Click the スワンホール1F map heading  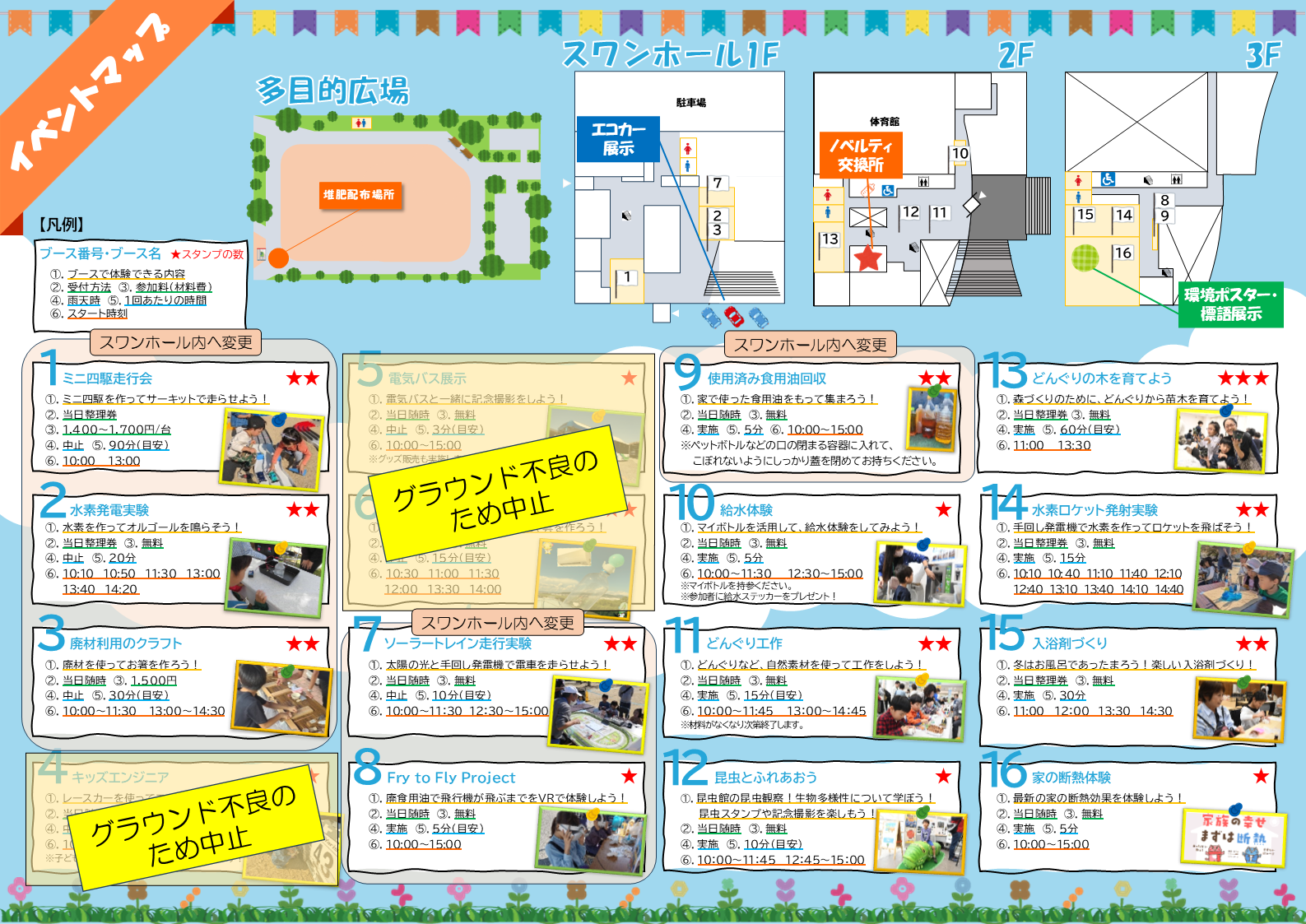click(x=670, y=55)
